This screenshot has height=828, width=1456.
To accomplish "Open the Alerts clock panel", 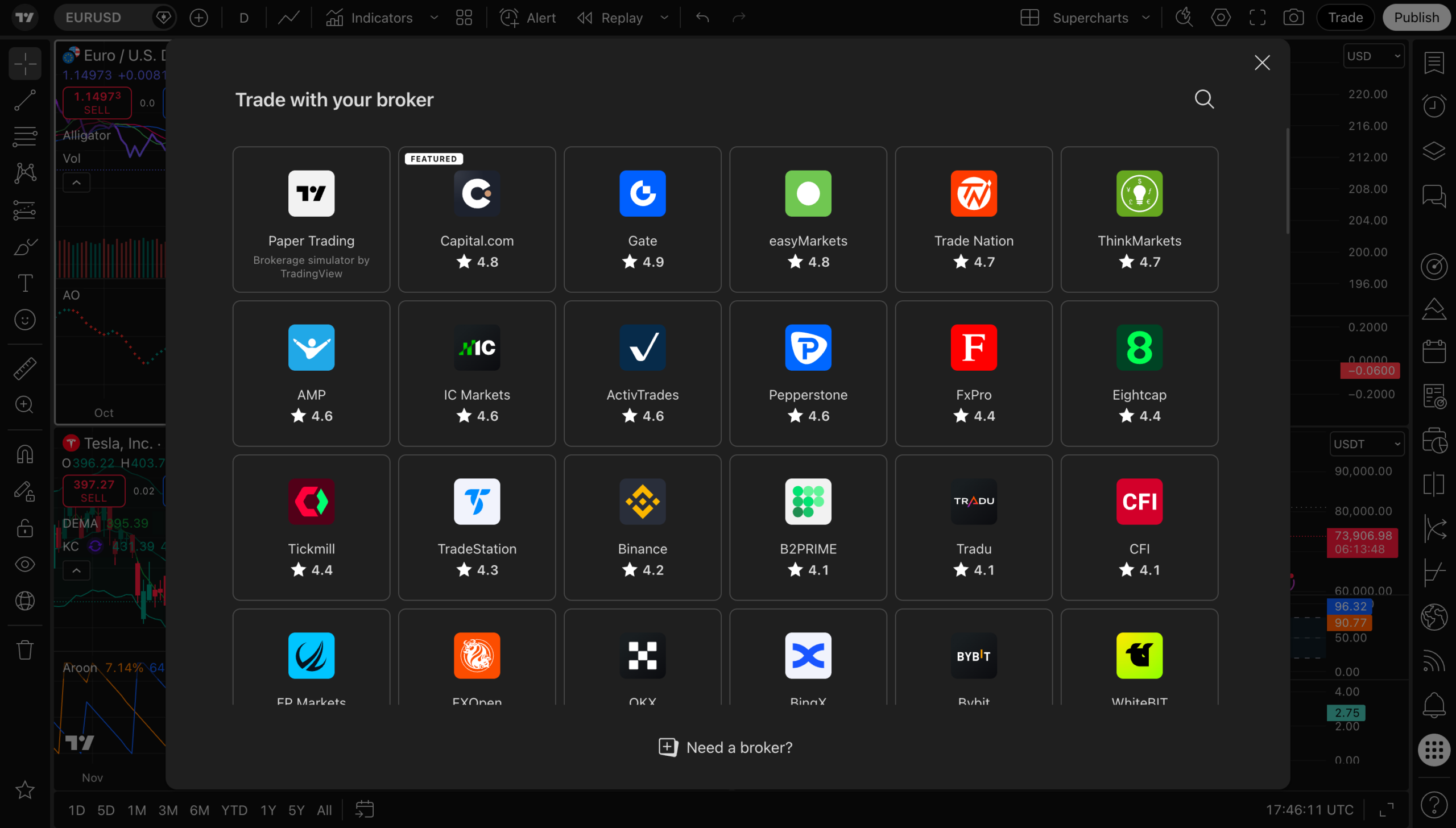I will [x=1433, y=105].
